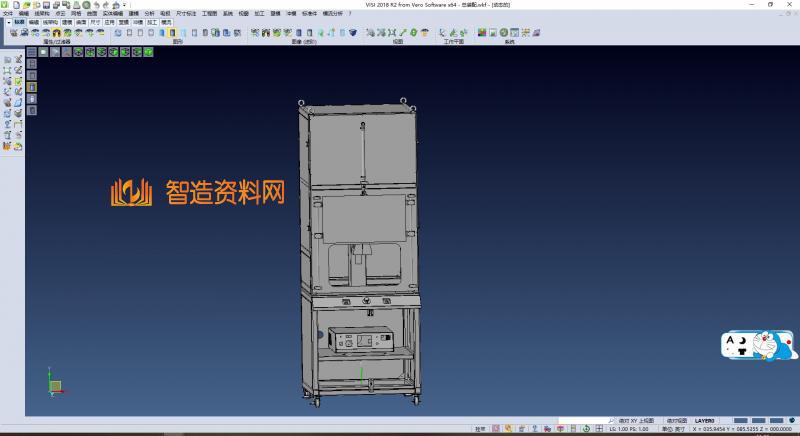Image resolution: width=800 pixels, height=436 pixels.
Task: Switch to the 曲面 ribbon tab
Action: 81,20
